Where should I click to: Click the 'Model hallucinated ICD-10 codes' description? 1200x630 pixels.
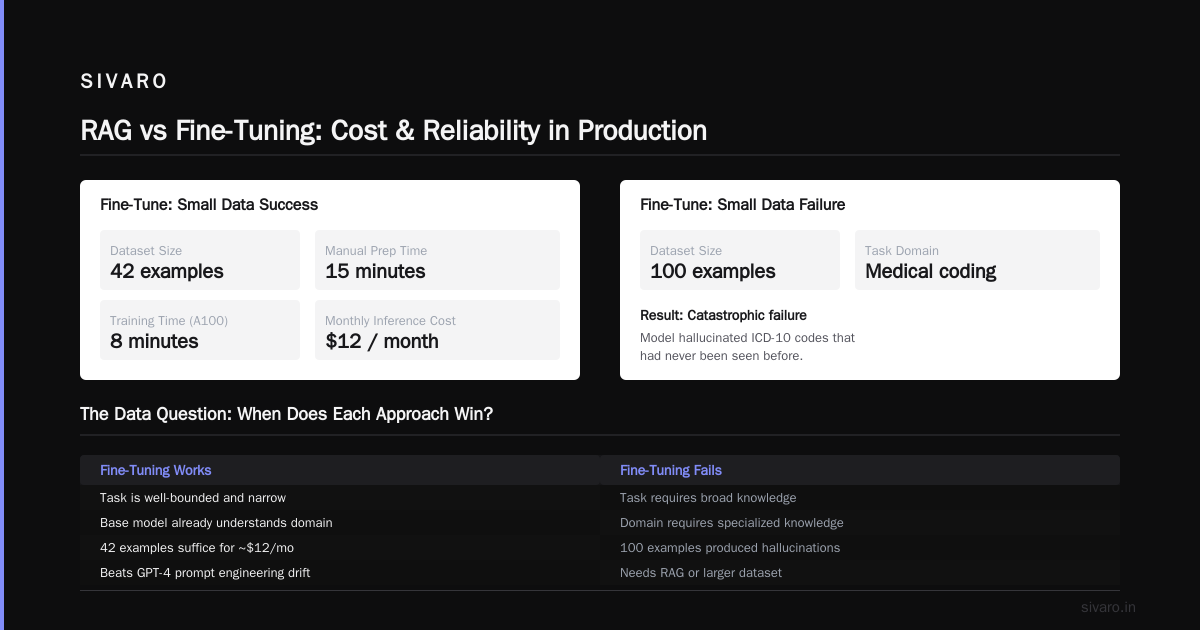tap(747, 347)
